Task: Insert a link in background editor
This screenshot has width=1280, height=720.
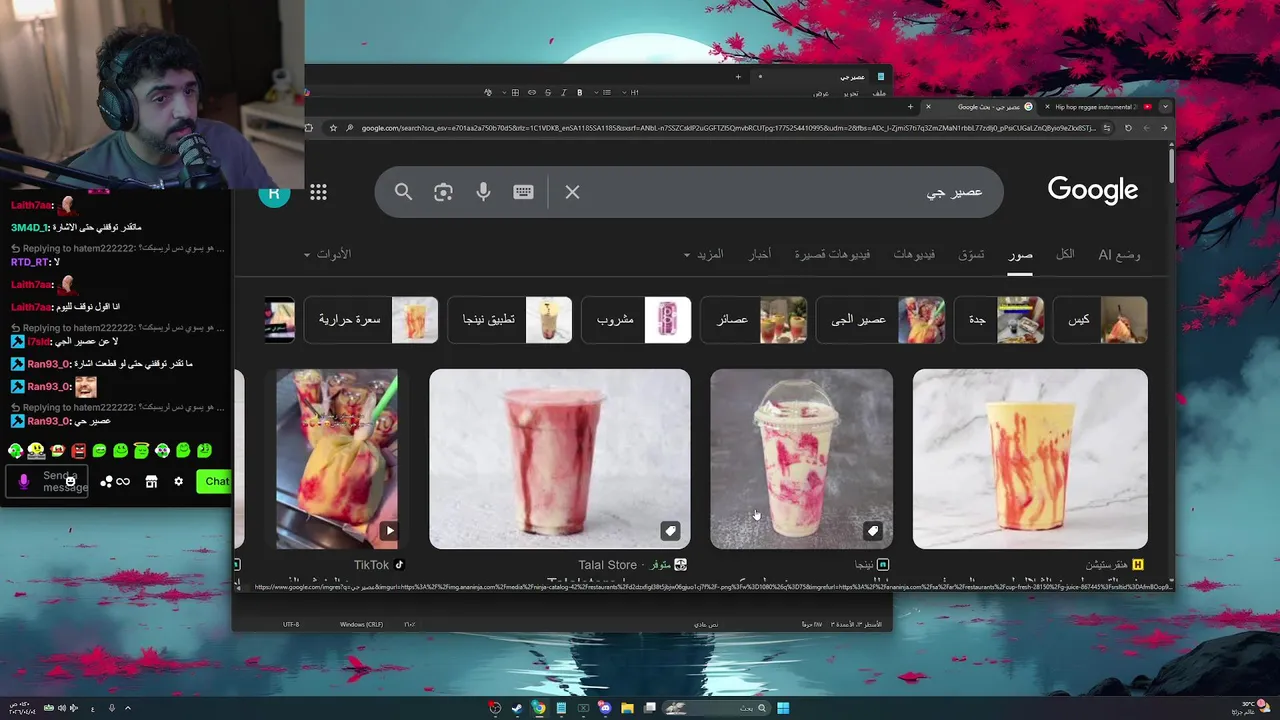Action: click(532, 92)
